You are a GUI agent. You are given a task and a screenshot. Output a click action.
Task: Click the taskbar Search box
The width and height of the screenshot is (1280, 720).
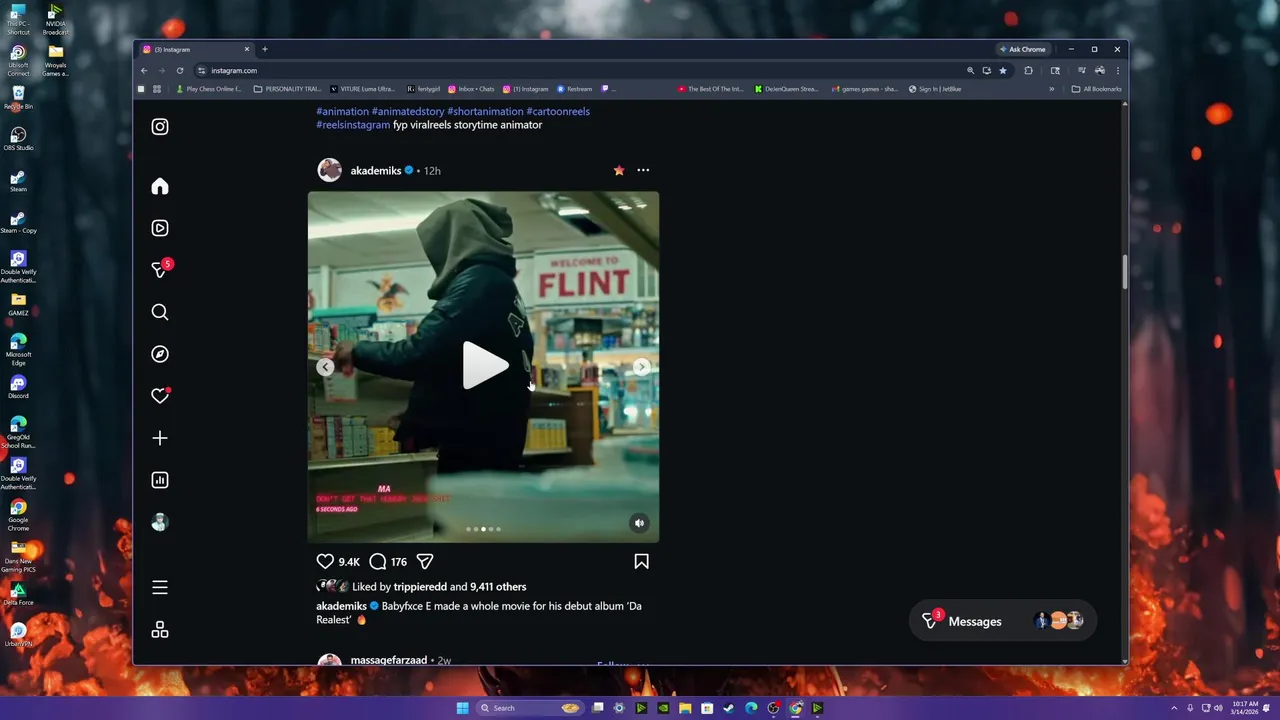(530, 708)
